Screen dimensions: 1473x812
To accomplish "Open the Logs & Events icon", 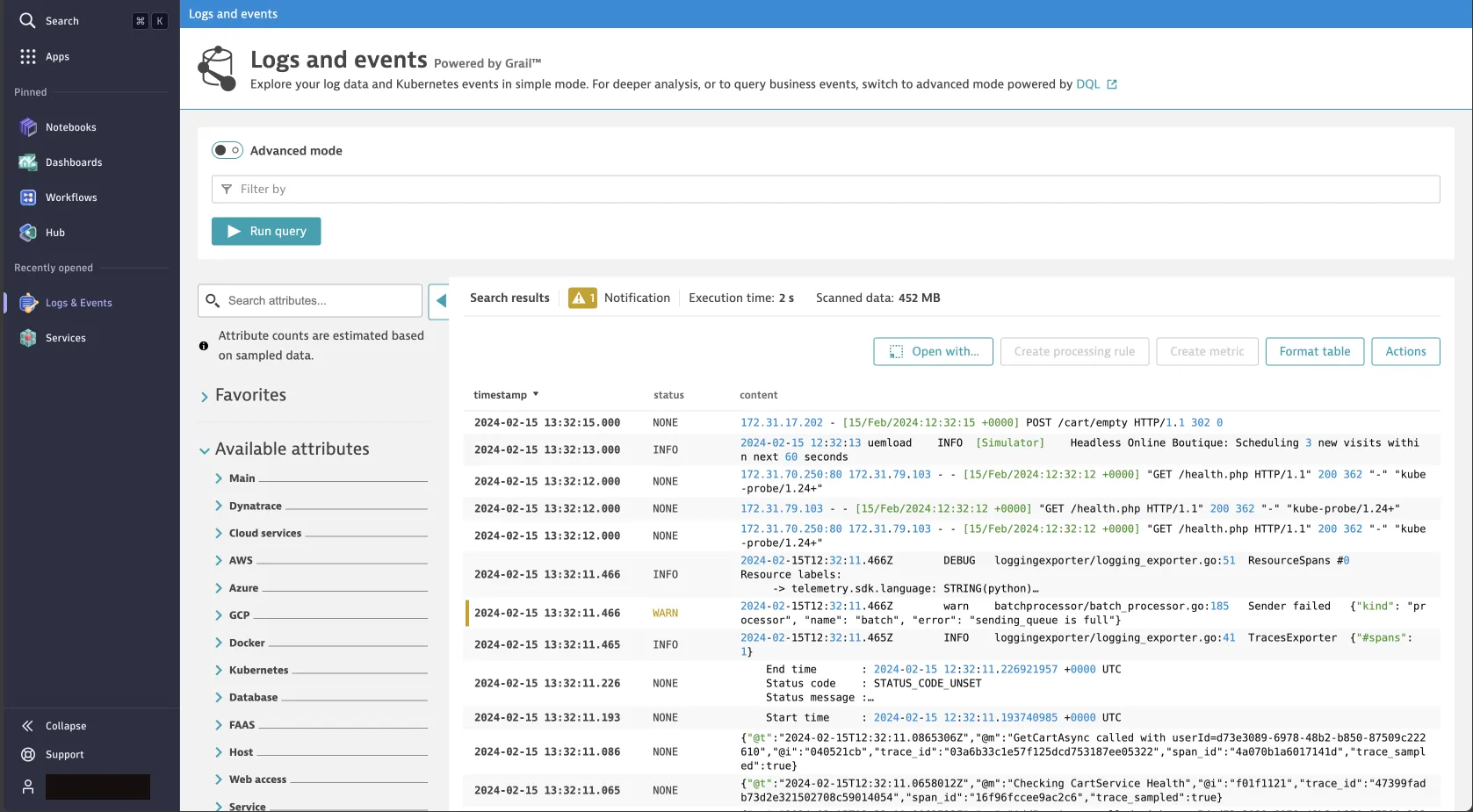I will 28,303.
